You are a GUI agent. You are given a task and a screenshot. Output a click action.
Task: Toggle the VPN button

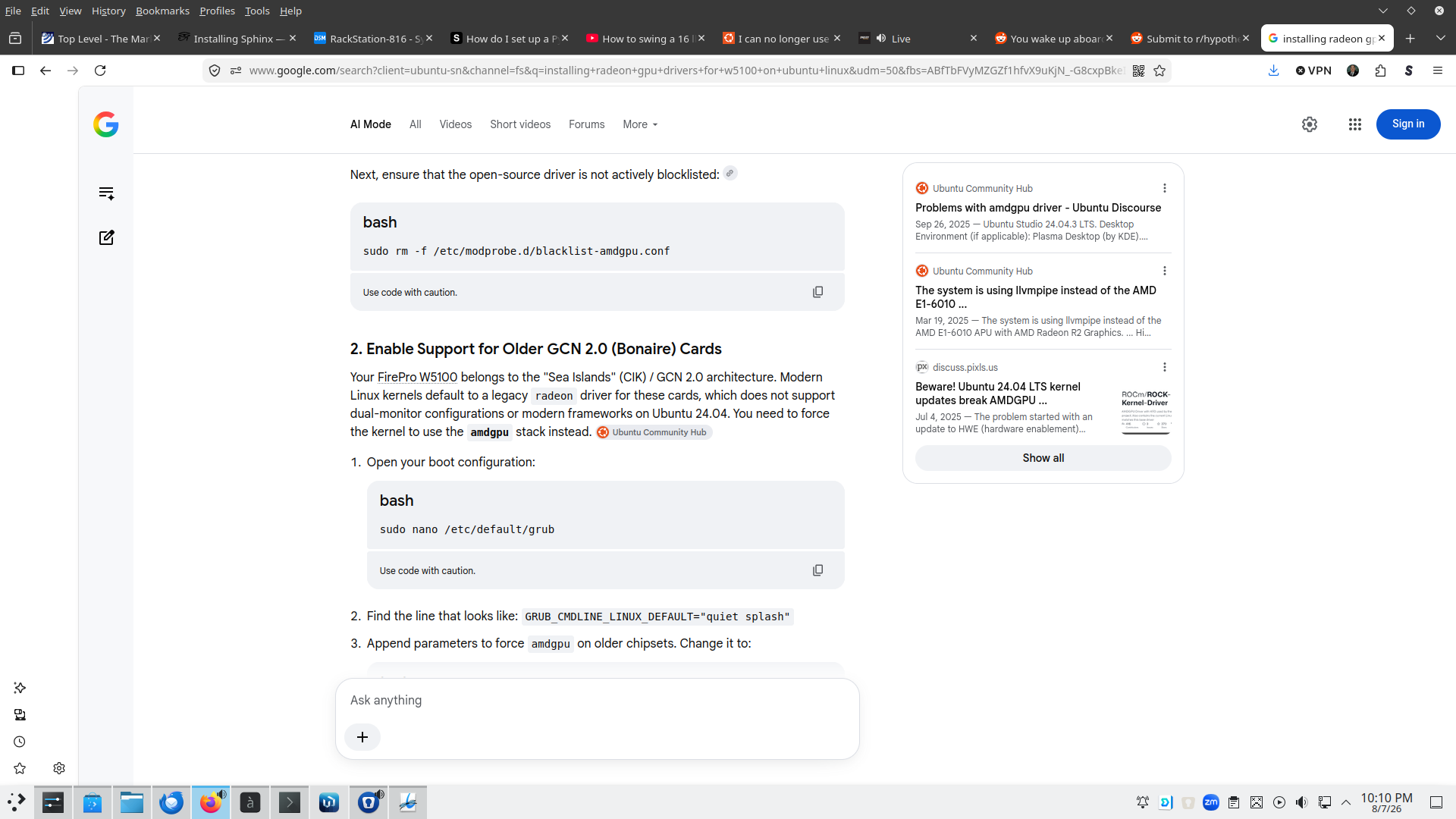coord(1313,71)
